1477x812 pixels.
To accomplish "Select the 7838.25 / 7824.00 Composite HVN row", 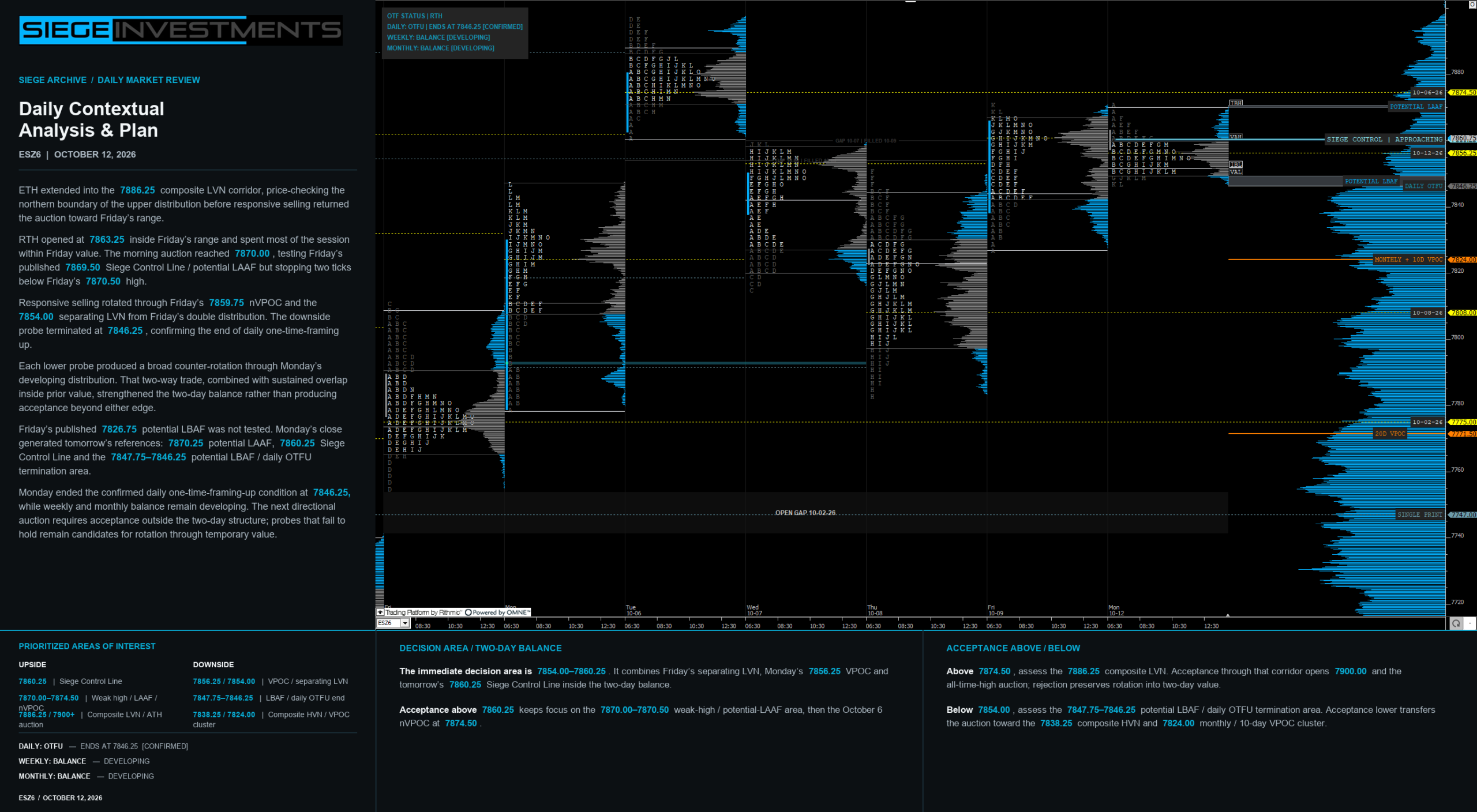I will tap(271, 719).
